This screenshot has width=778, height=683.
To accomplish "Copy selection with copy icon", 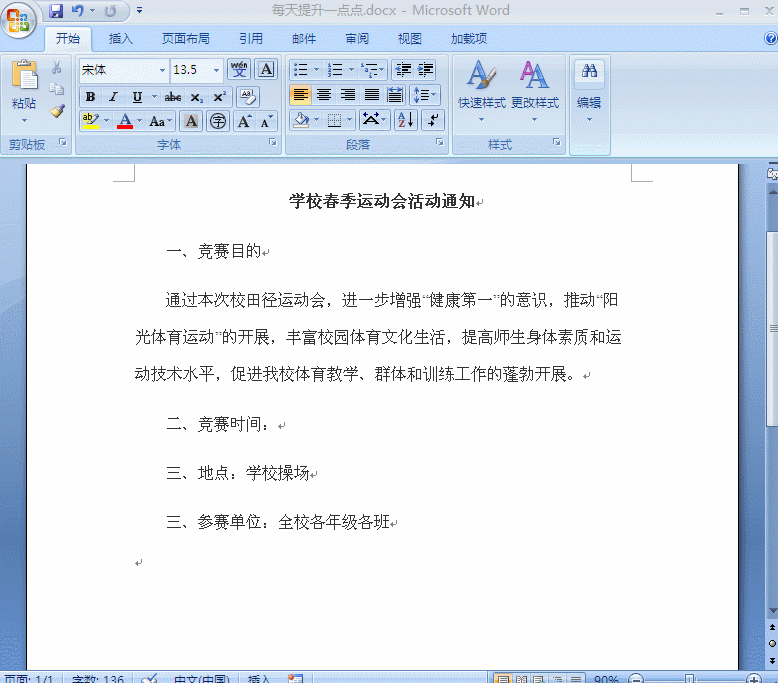I will pyautogui.click(x=57, y=89).
